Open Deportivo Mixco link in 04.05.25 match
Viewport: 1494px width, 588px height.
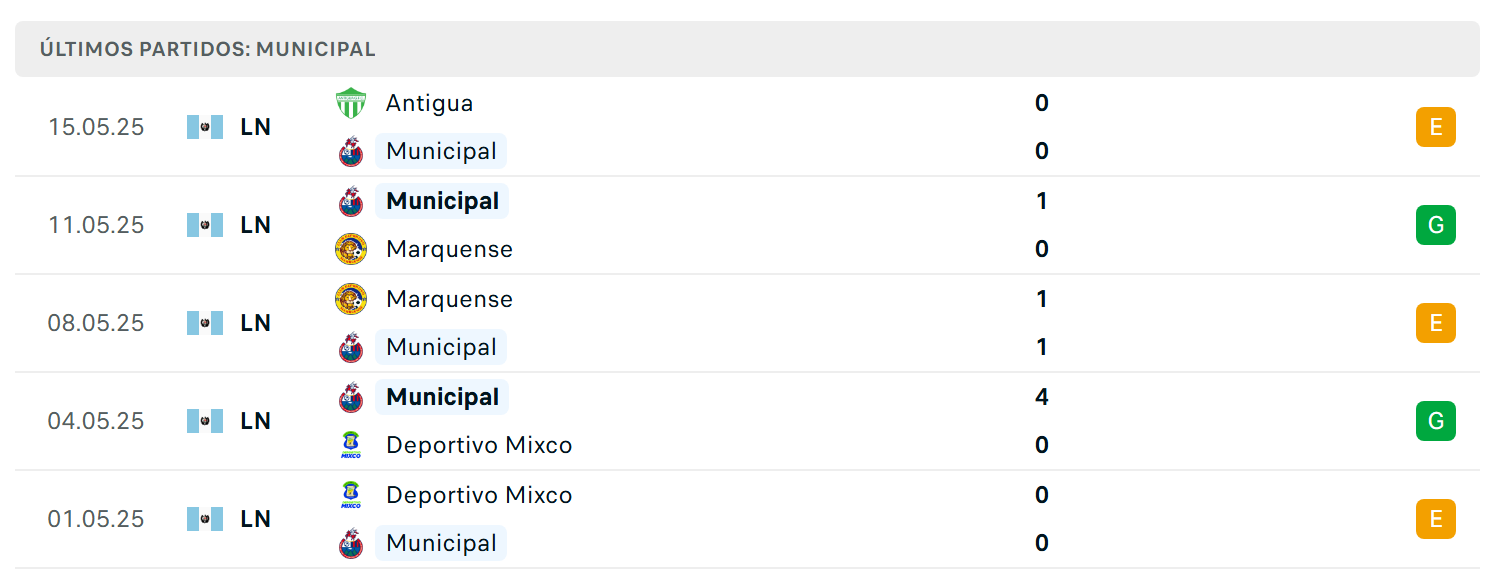479,445
